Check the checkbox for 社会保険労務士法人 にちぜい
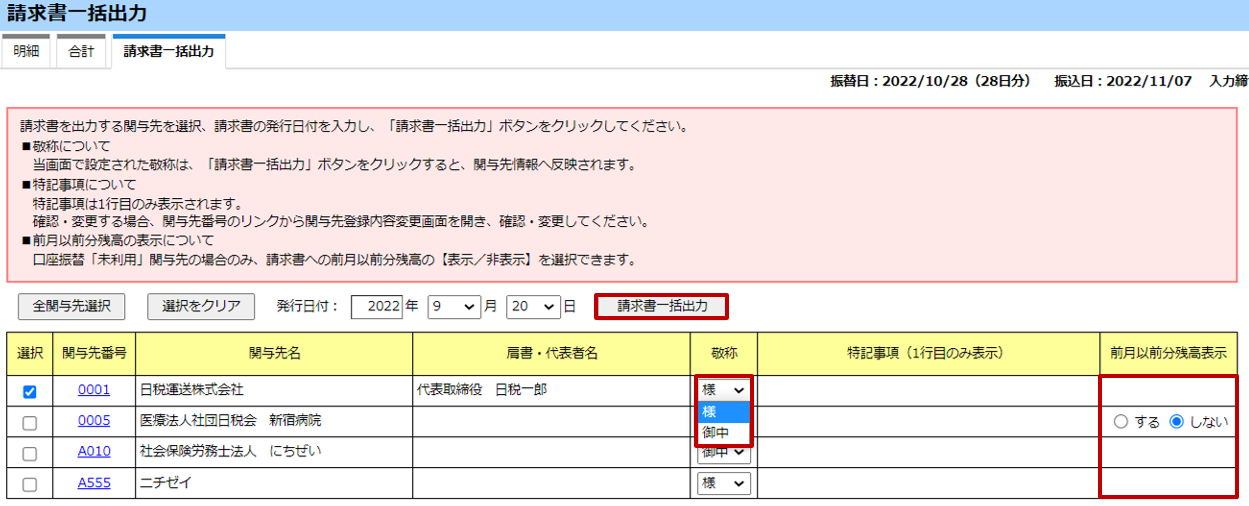The height and width of the screenshot is (506, 1249). [29, 453]
